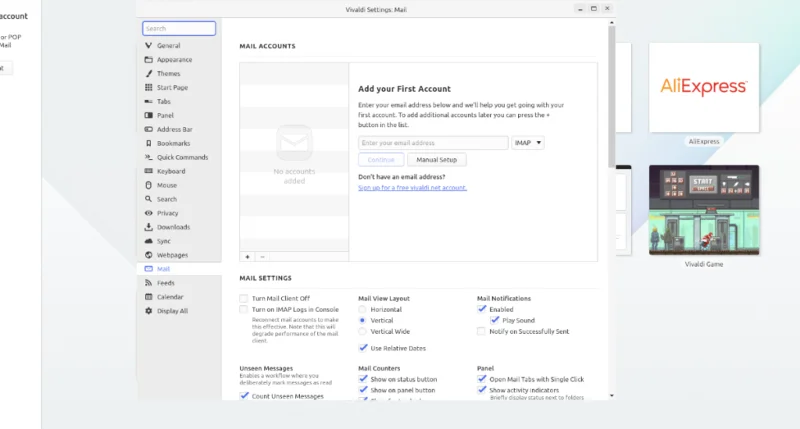Toggle Use Relative Dates checkbox
This screenshot has height=429, width=800.
363,348
